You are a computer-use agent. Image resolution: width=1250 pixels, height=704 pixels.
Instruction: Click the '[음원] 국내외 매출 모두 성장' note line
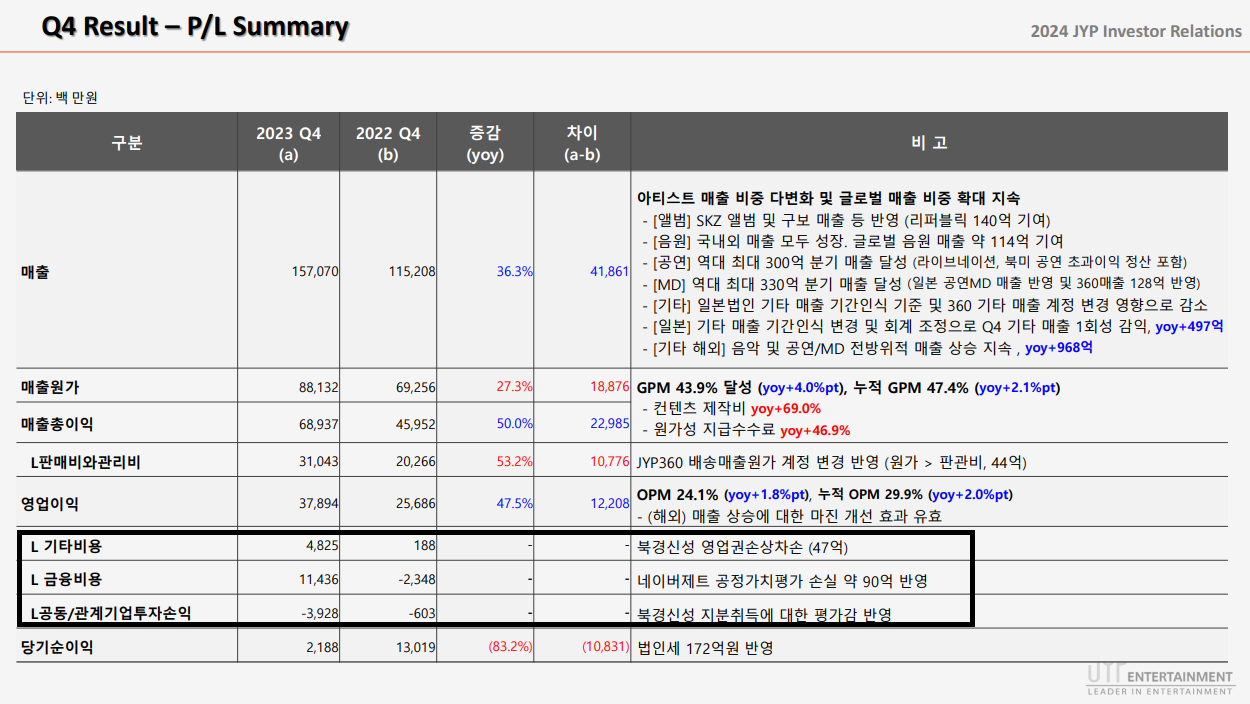point(852,241)
